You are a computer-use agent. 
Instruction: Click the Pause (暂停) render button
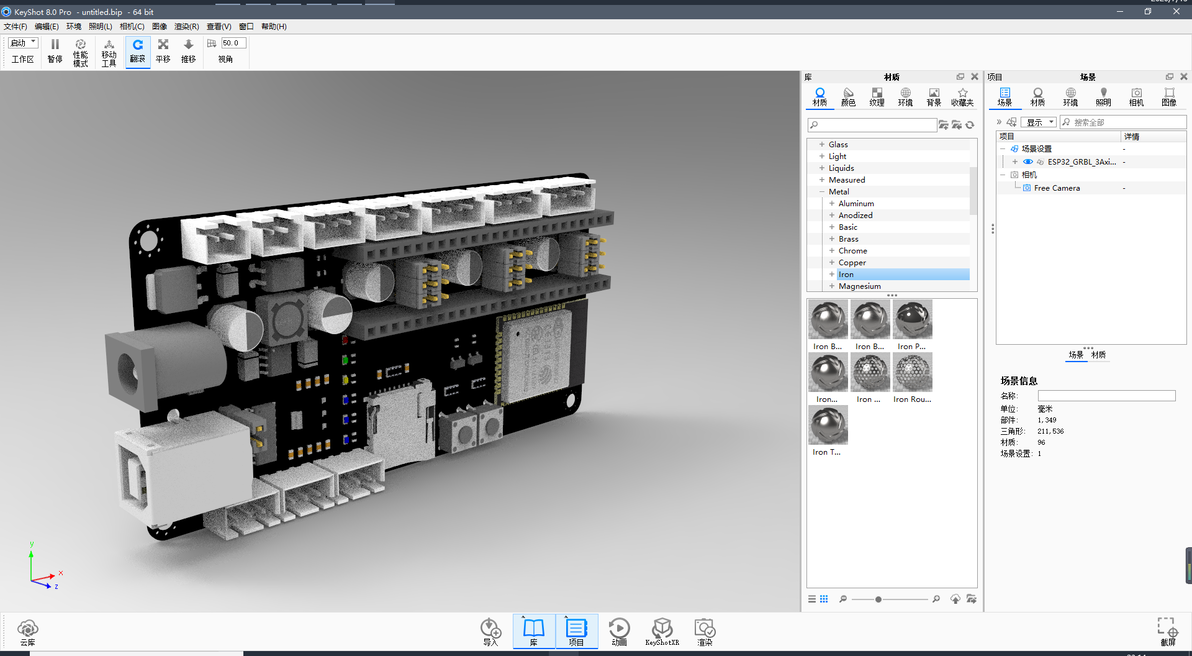click(x=55, y=51)
